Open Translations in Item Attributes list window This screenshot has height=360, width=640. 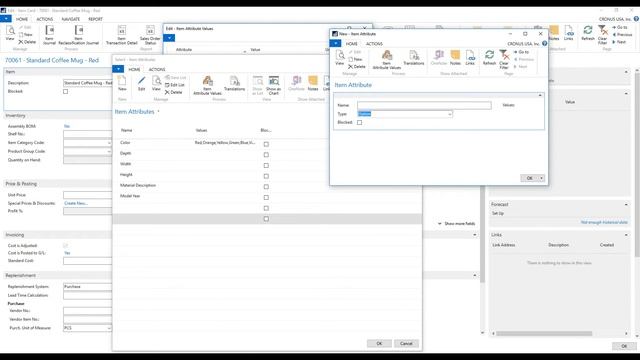pyautogui.click(x=234, y=83)
